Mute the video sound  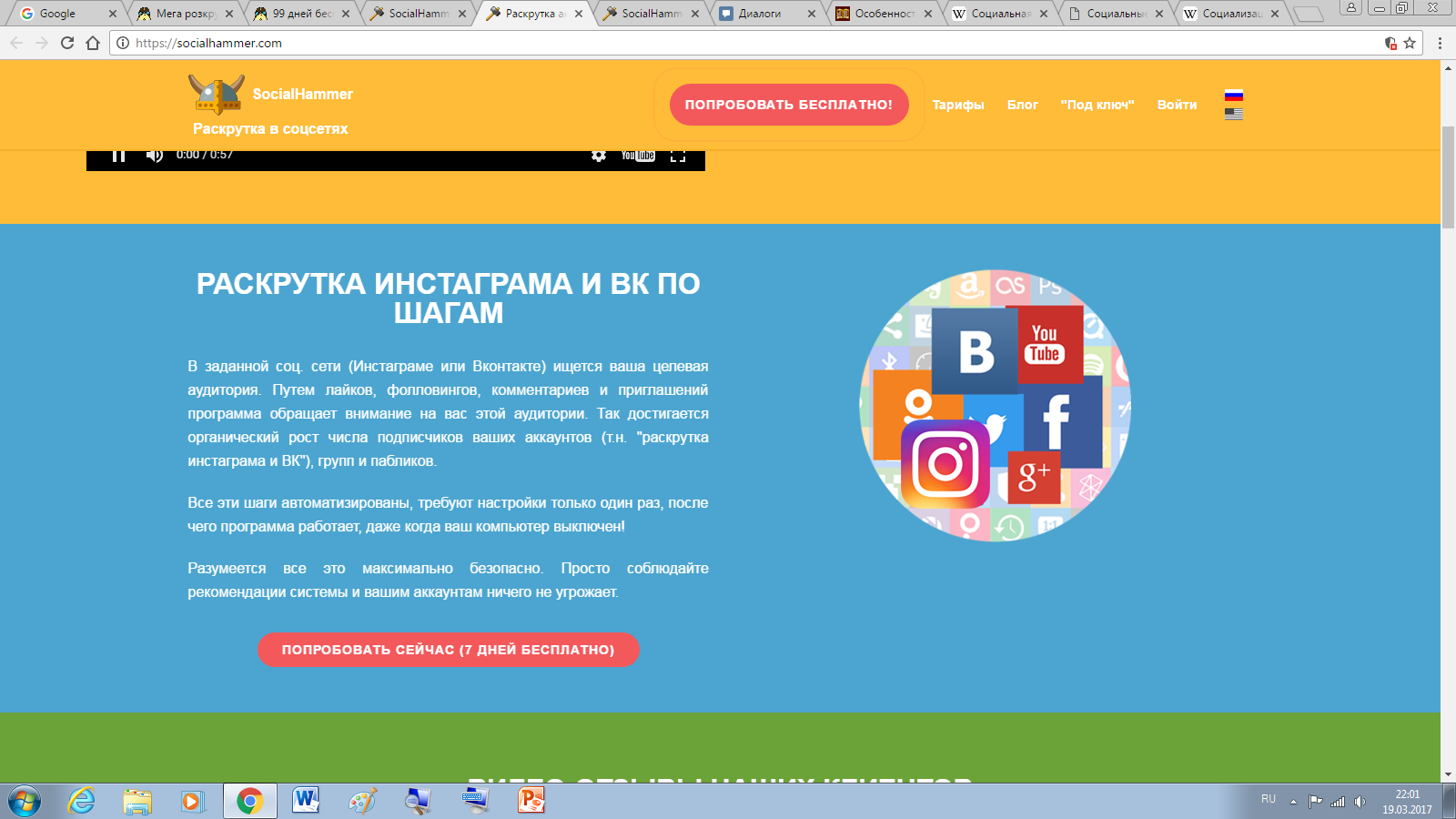(155, 156)
